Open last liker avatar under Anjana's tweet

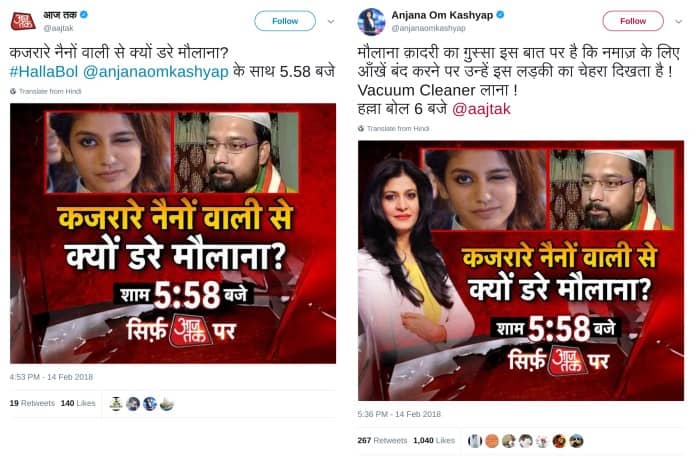click(576, 441)
